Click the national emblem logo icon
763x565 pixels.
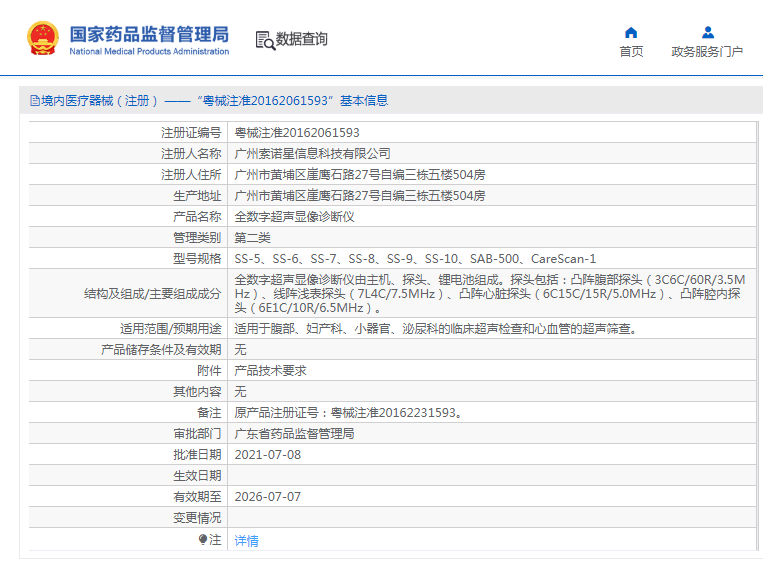coord(43,38)
